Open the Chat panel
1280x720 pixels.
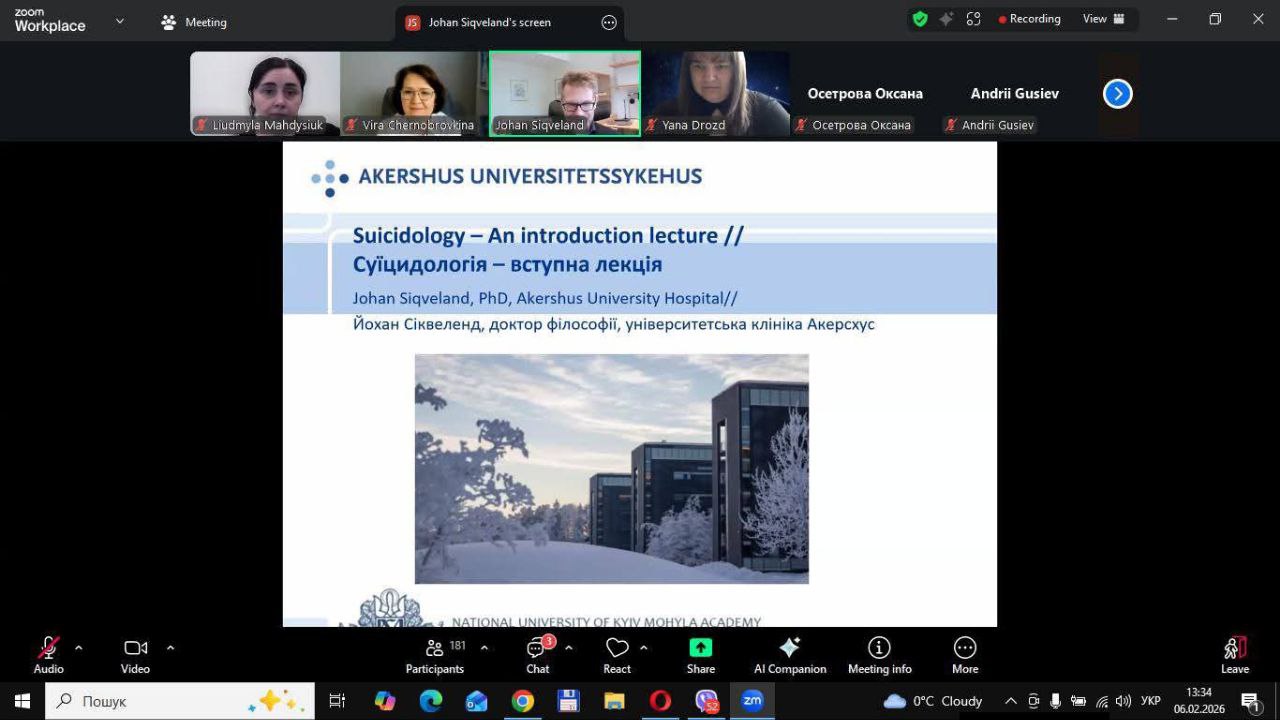coord(538,655)
